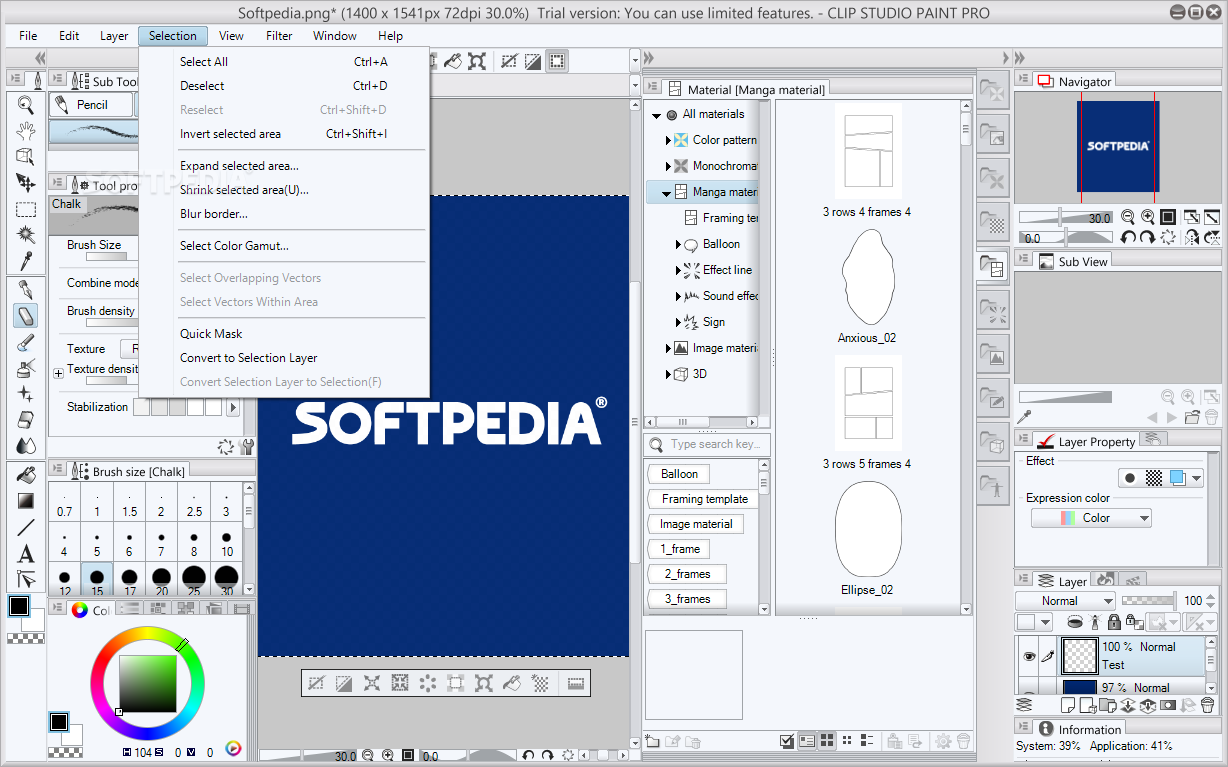
Task: Choose Select All menu item
Action: (x=284, y=62)
